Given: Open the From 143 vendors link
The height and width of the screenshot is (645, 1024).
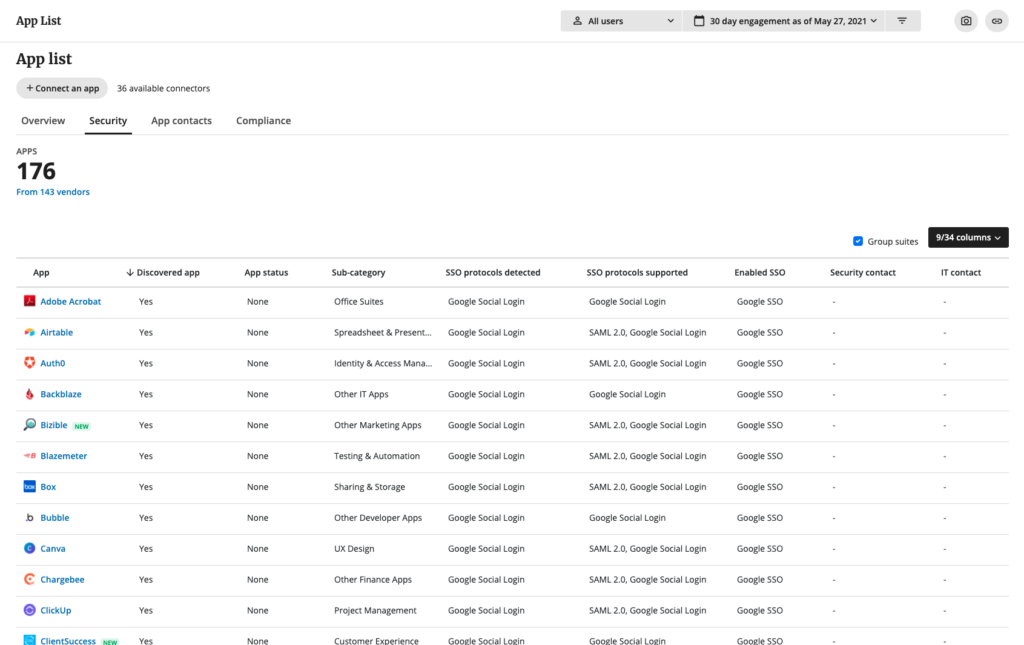Looking at the screenshot, I should [53, 192].
